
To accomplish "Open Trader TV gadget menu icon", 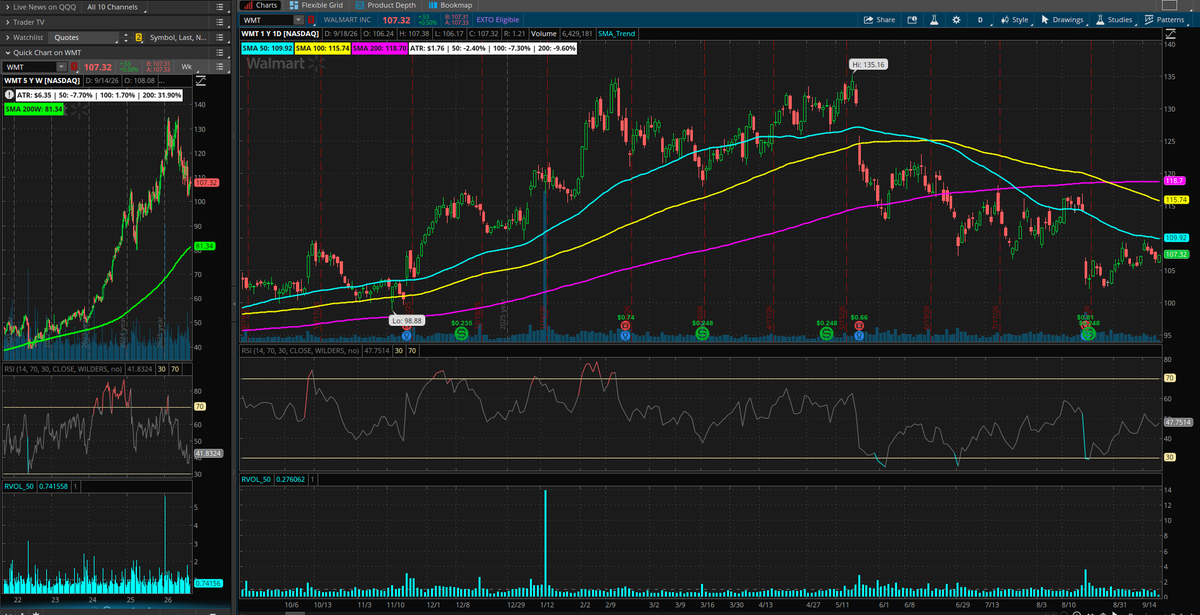I will coord(219,22).
